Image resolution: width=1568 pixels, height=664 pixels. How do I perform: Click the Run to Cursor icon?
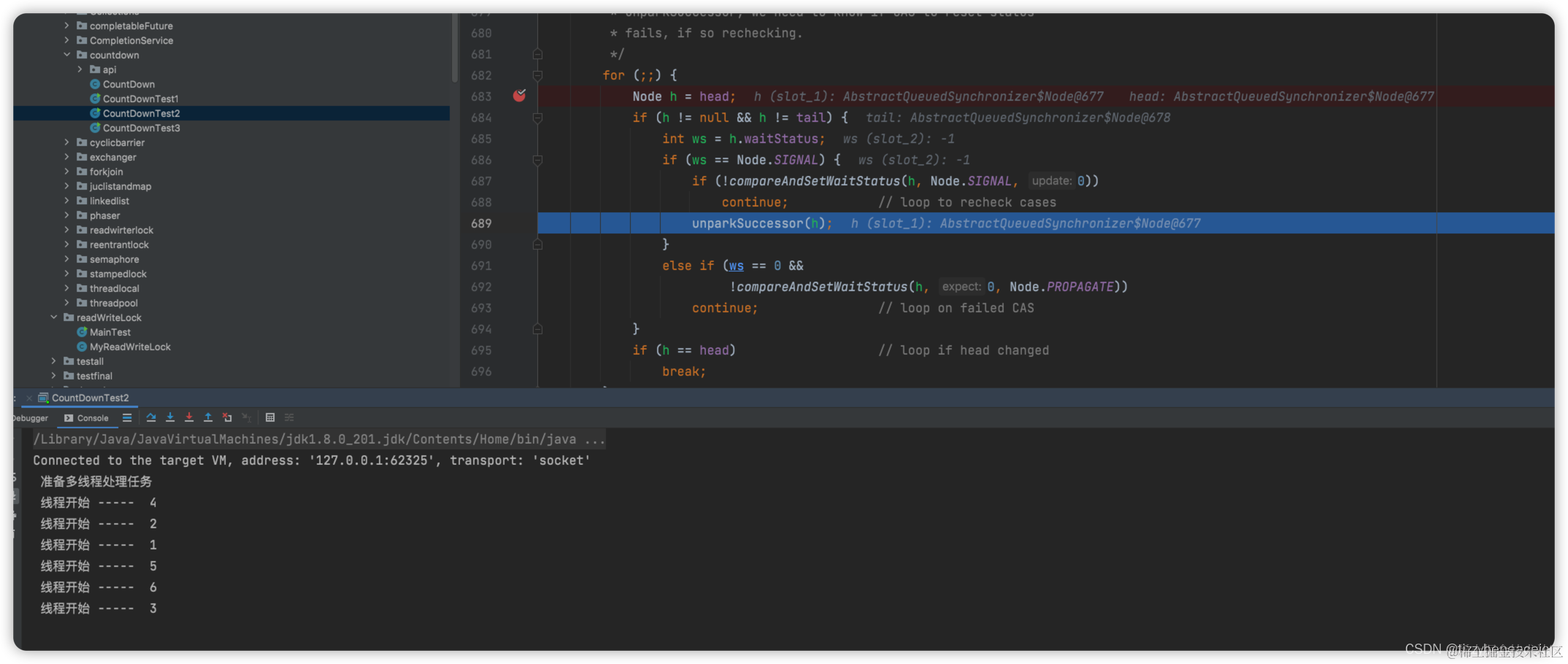click(247, 417)
